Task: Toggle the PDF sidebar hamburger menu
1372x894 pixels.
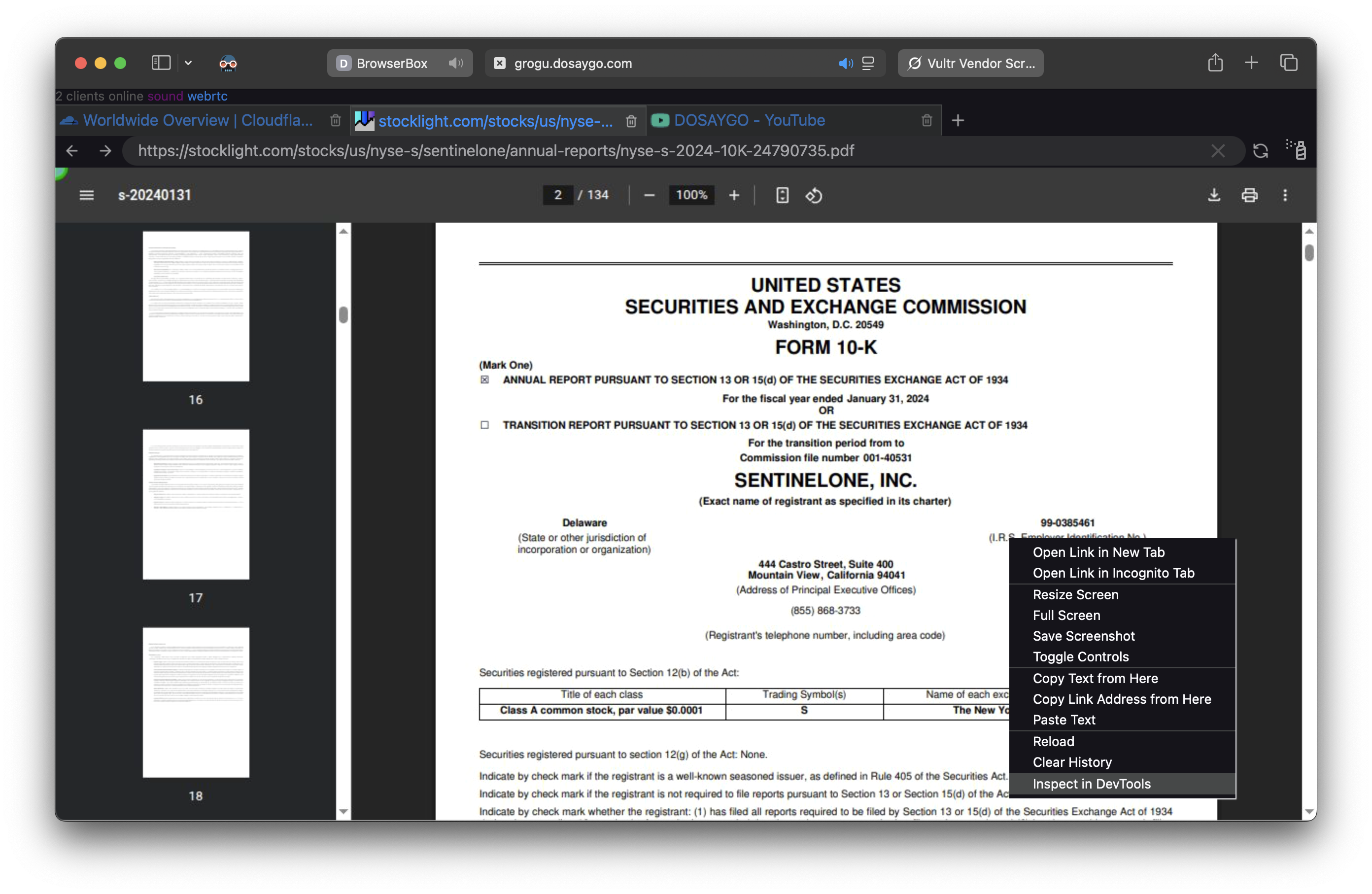Action: [86, 195]
